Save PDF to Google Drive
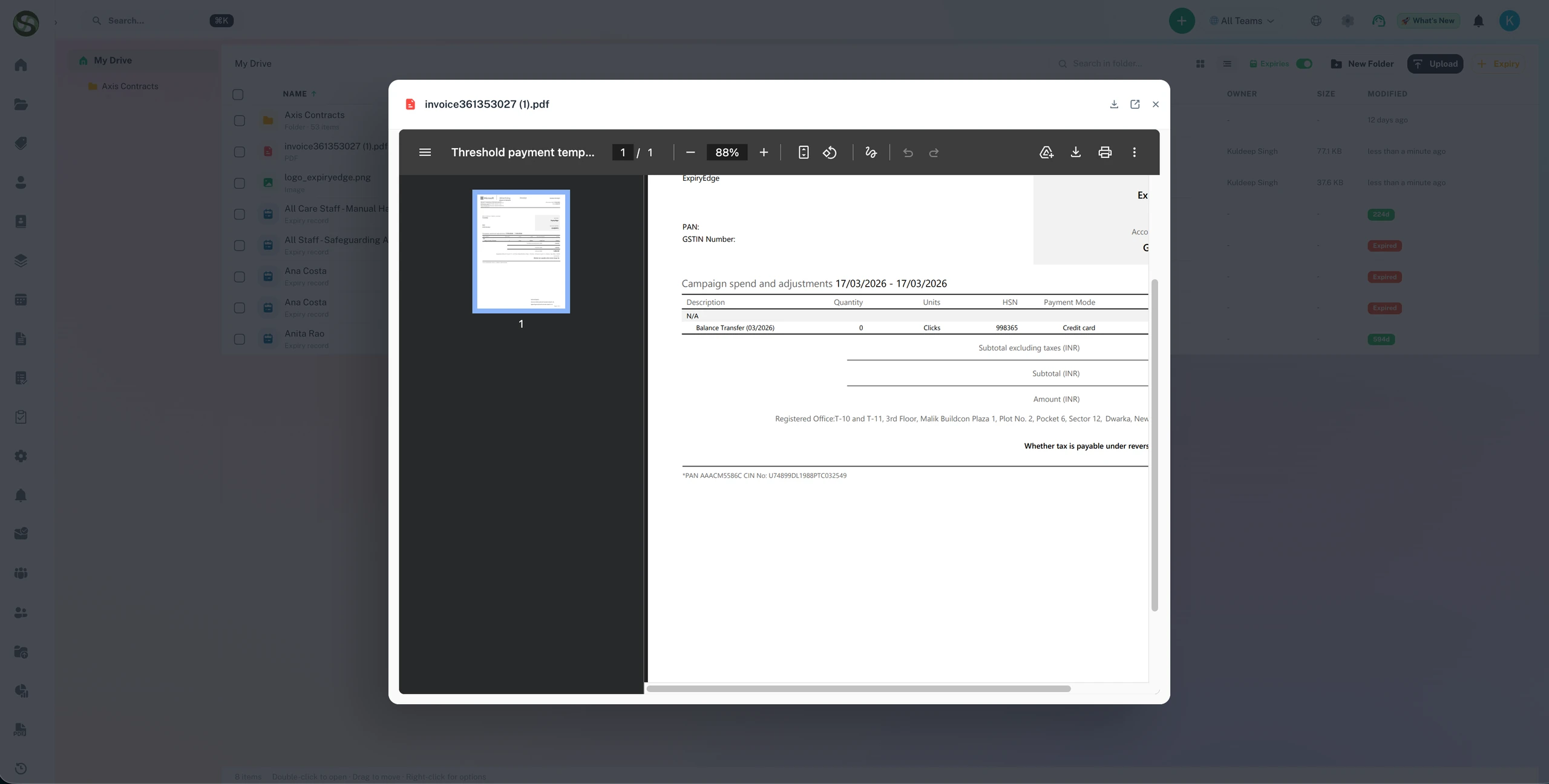The height and width of the screenshot is (784, 1549). coord(1046,152)
